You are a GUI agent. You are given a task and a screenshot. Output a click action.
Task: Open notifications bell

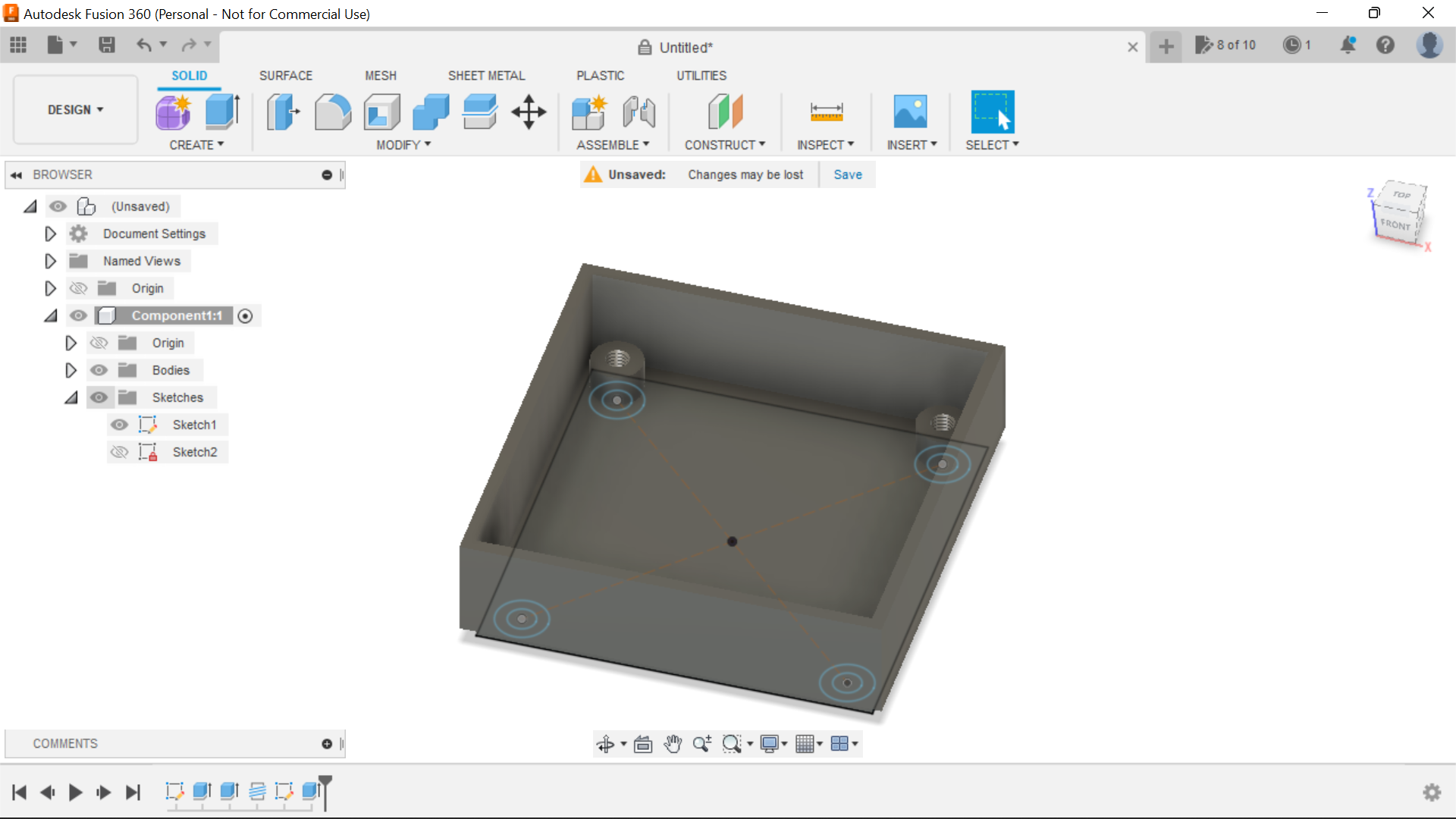(x=1348, y=45)
